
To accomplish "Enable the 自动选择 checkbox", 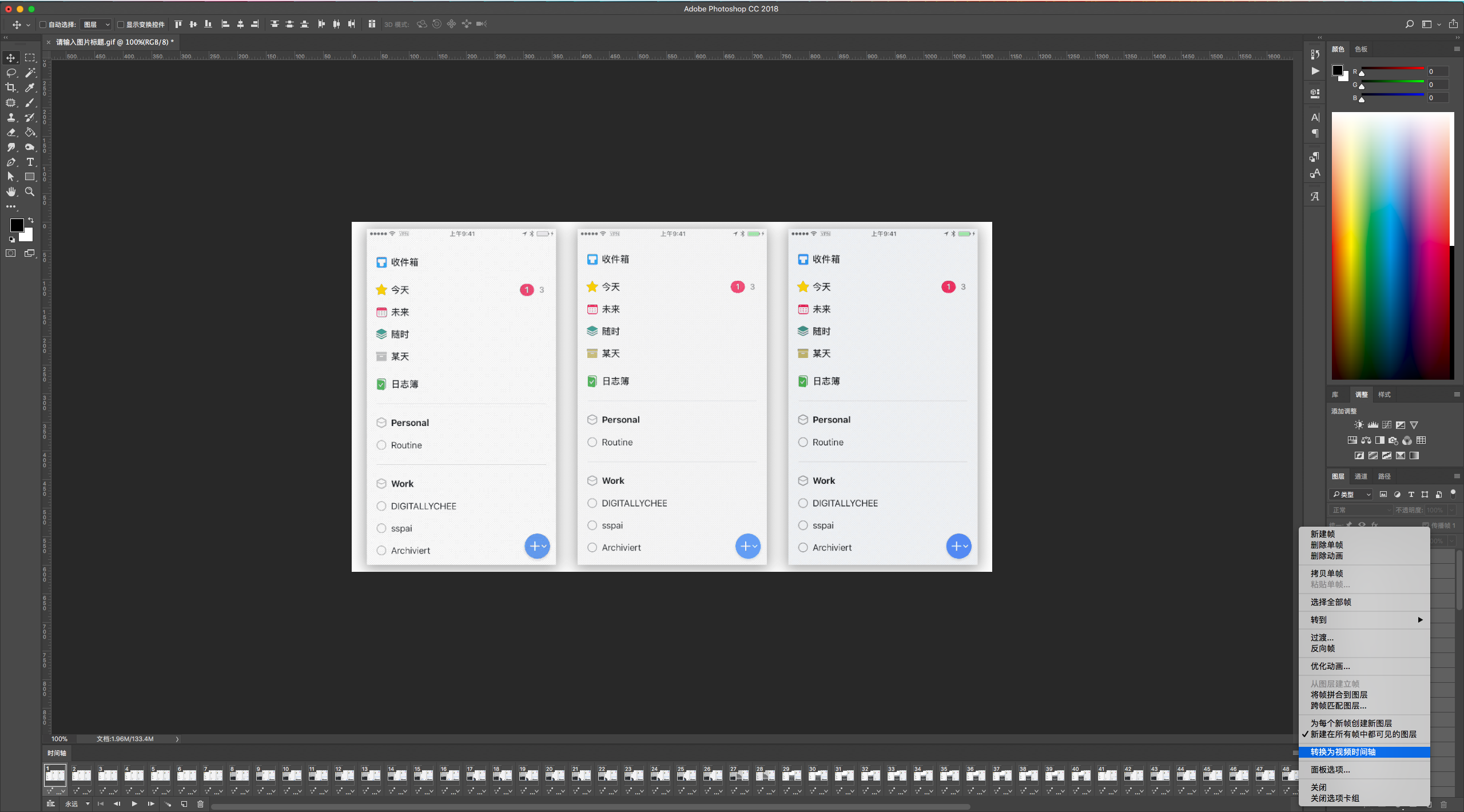I will [43, 25].
